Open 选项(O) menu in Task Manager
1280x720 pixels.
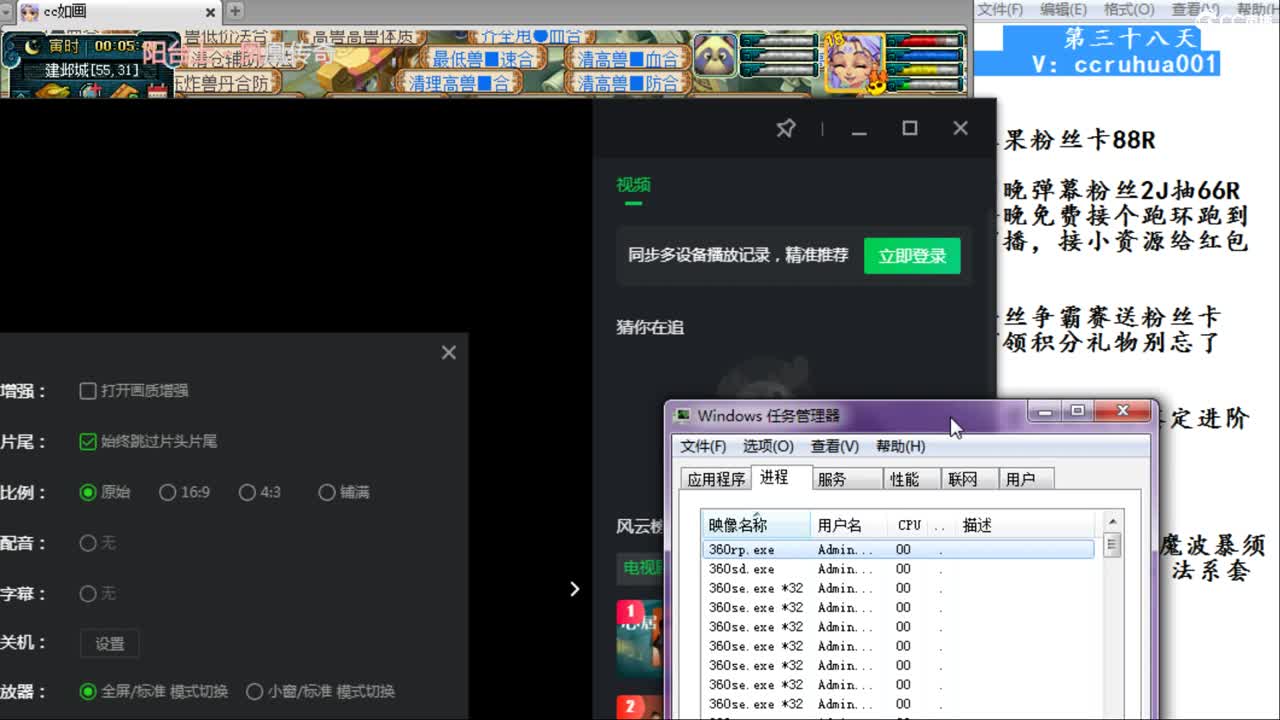(x=768, y=446)
